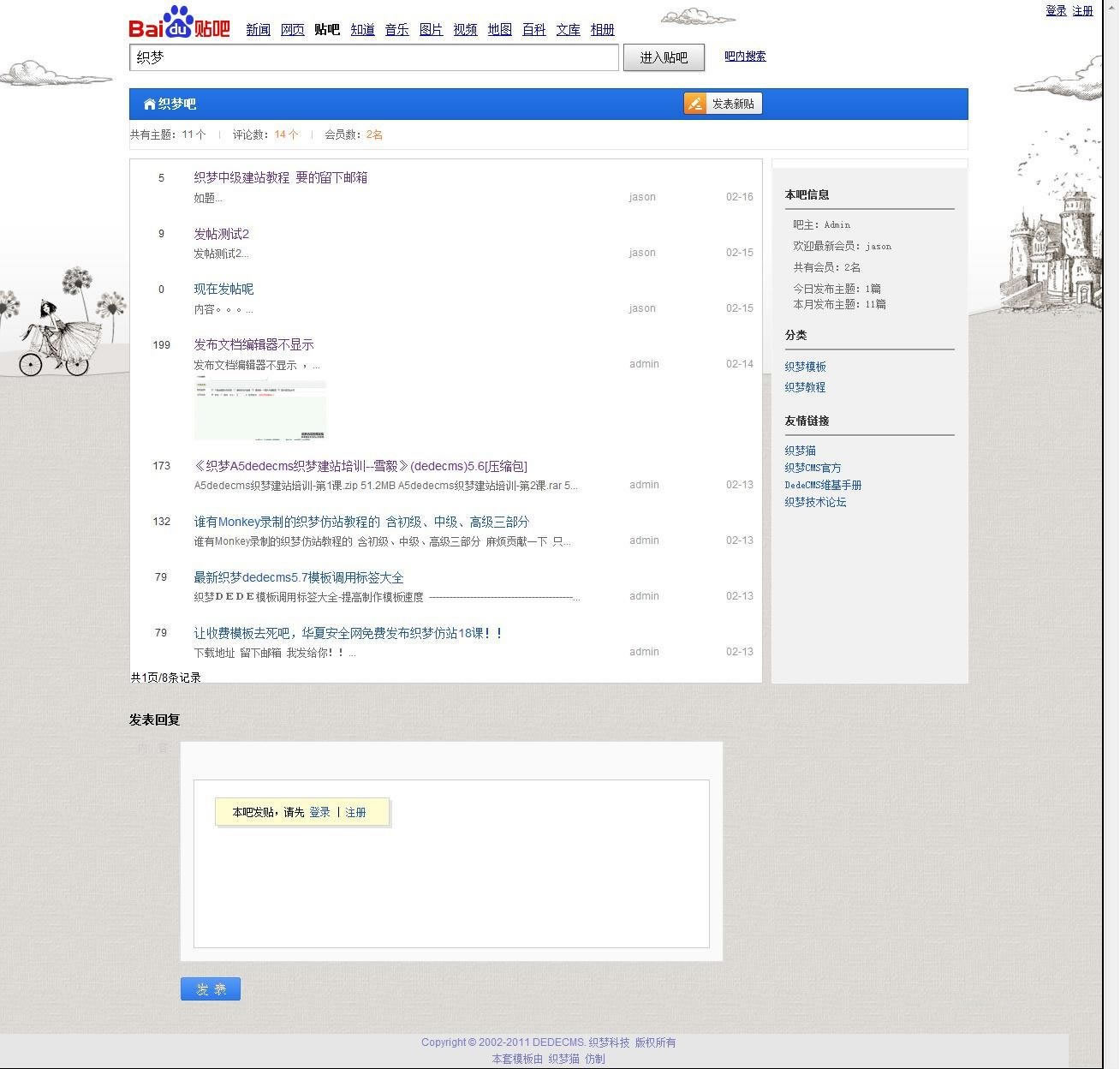The image size is (1120, 1069).
Task: Open thread 最新织梦dedecms5.7模板调用标签大全
Action: coord(299,577)
